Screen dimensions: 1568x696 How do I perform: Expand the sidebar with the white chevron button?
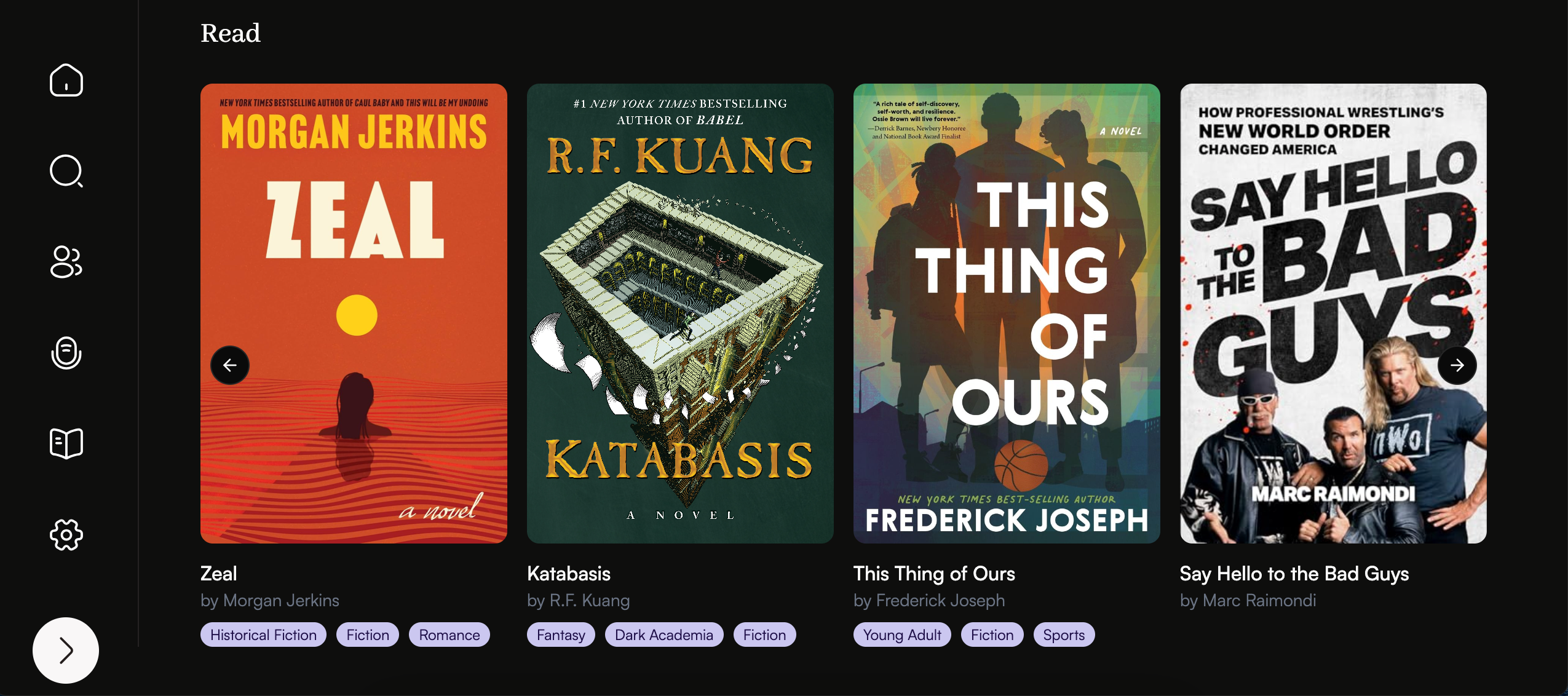tap(66, 651)
